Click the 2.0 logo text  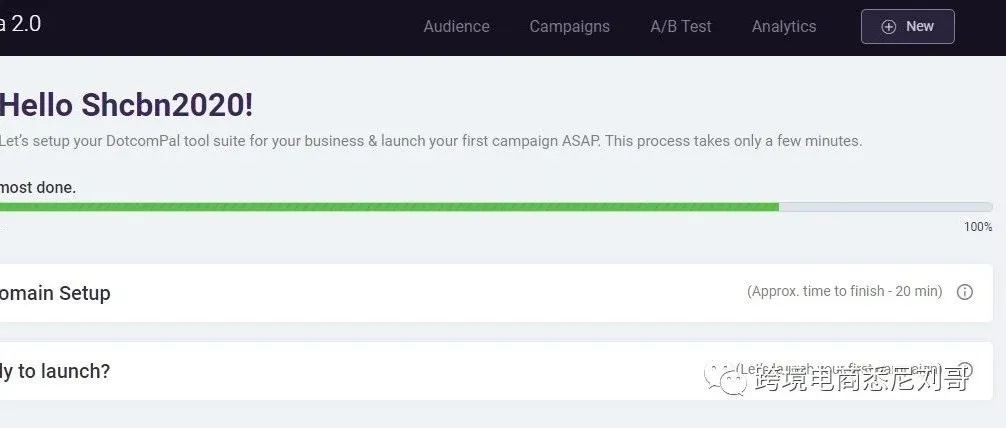(x=21, y=24)
